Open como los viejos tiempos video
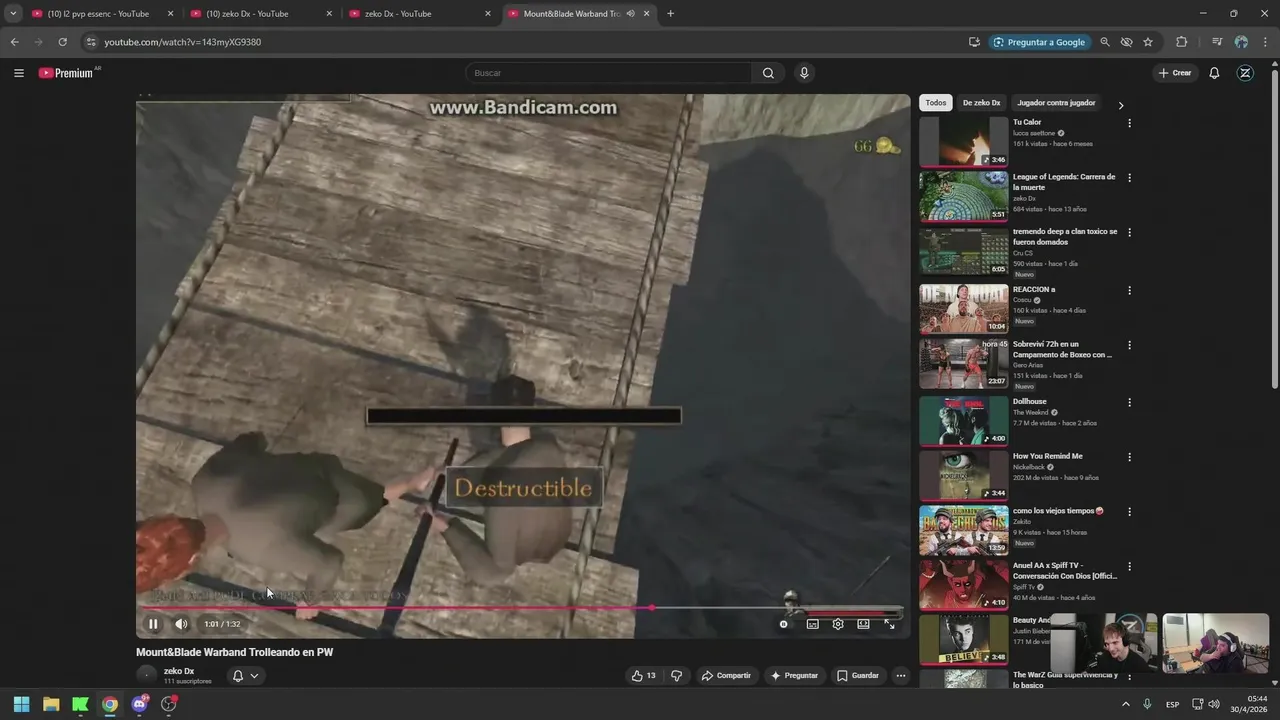The image size is (1280, 720). [964, 530]
